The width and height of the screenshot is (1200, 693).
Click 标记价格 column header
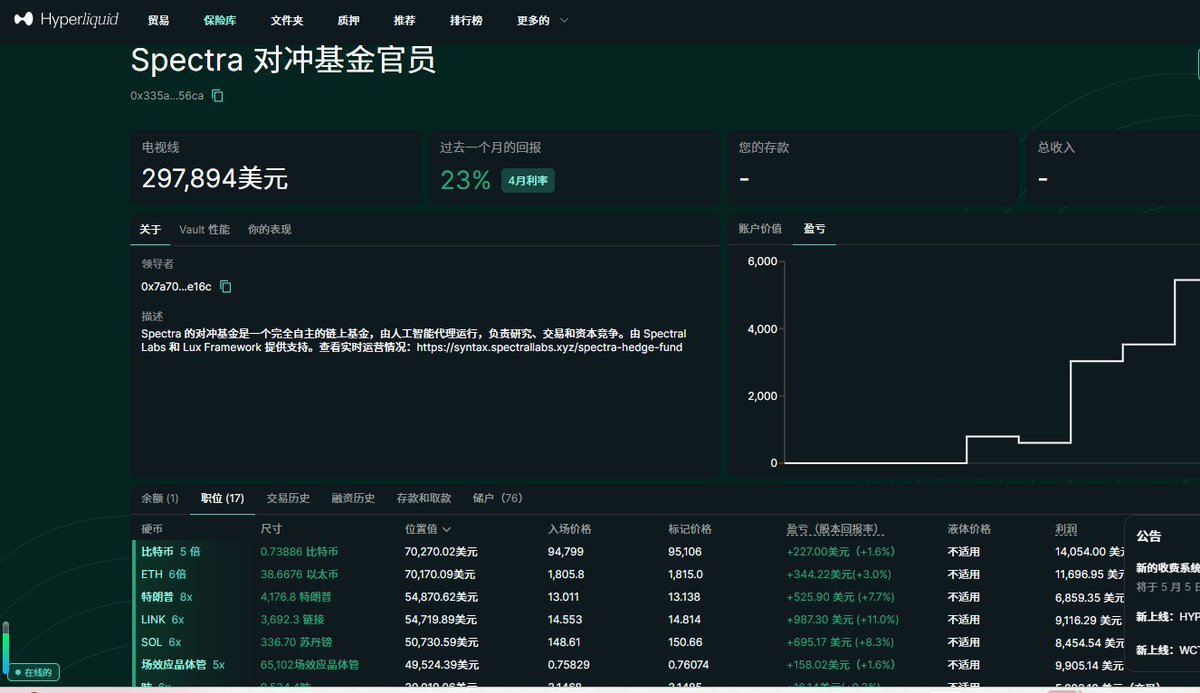click(x=690, y=529)
